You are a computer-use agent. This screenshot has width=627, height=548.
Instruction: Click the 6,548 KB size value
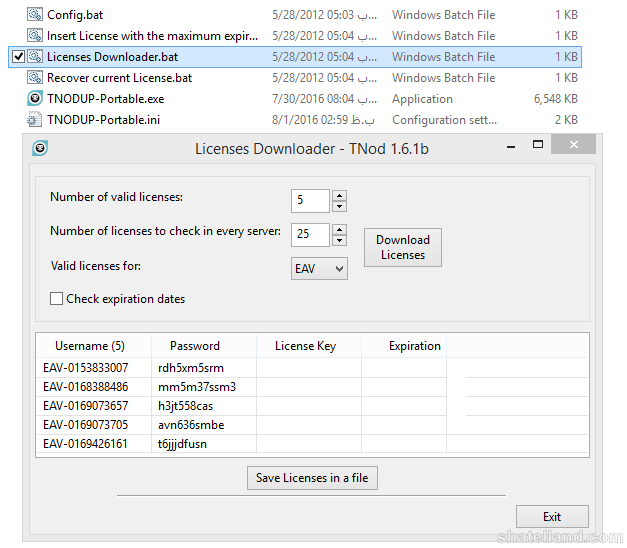coord(556,99)
